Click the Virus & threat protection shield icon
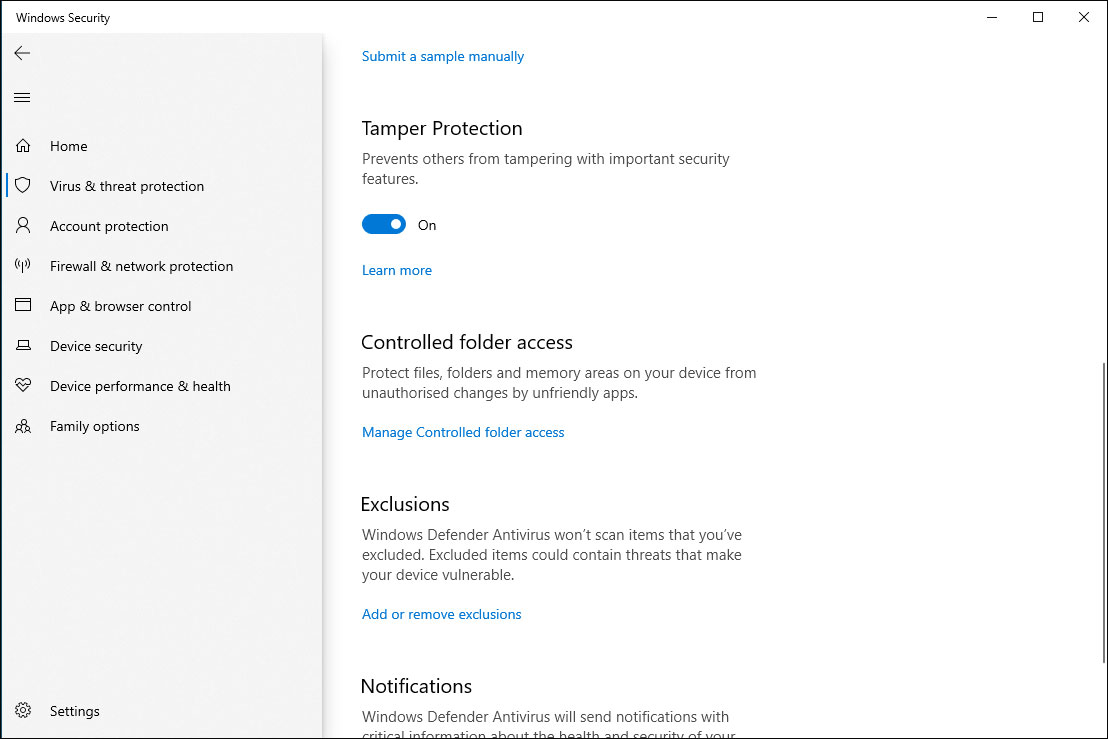The height and width of the screenshot is (739, 1108). [22, 186]
